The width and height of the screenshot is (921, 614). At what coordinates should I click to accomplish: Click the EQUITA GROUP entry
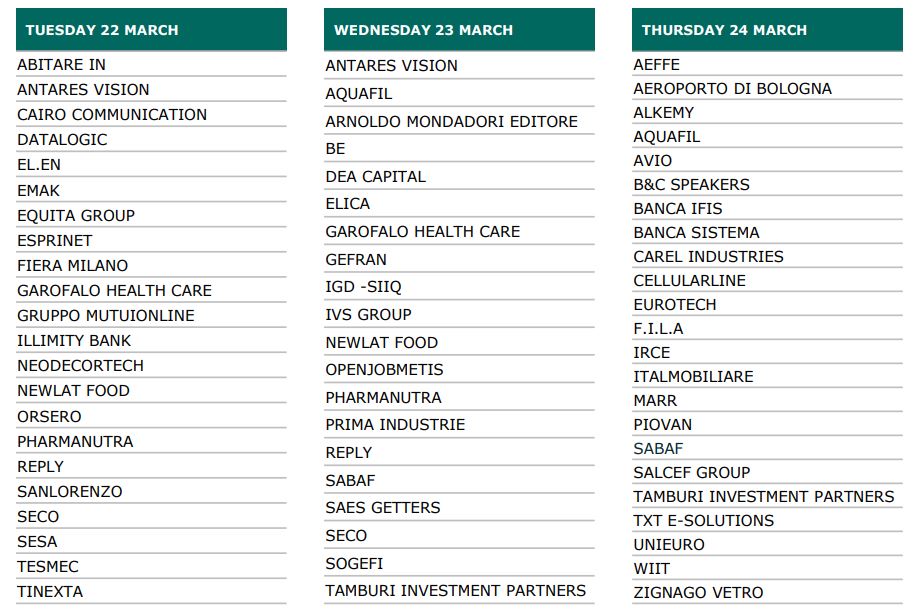tap(76, 215)
